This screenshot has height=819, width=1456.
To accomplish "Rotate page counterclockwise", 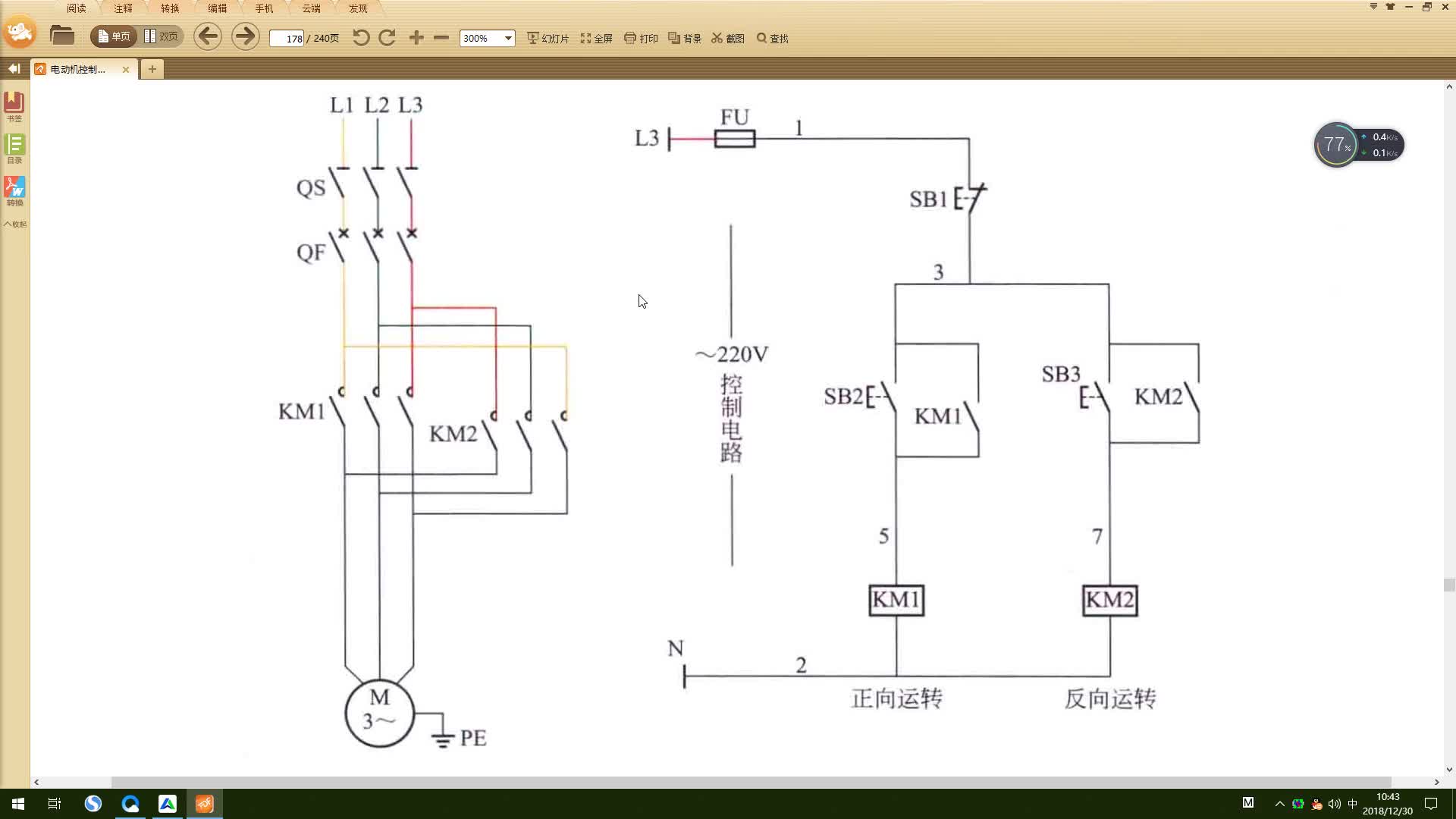I will 361,38.
